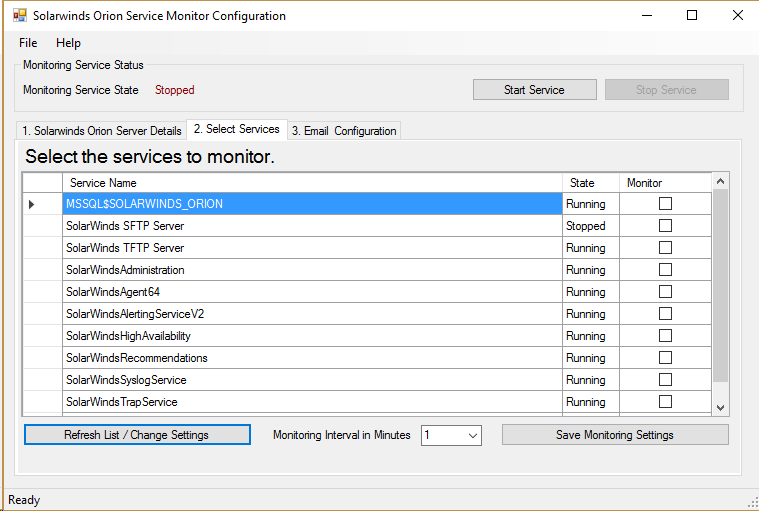The image size is (759, 511).
Task: Click the State column header
Action: tap(591, 183)
